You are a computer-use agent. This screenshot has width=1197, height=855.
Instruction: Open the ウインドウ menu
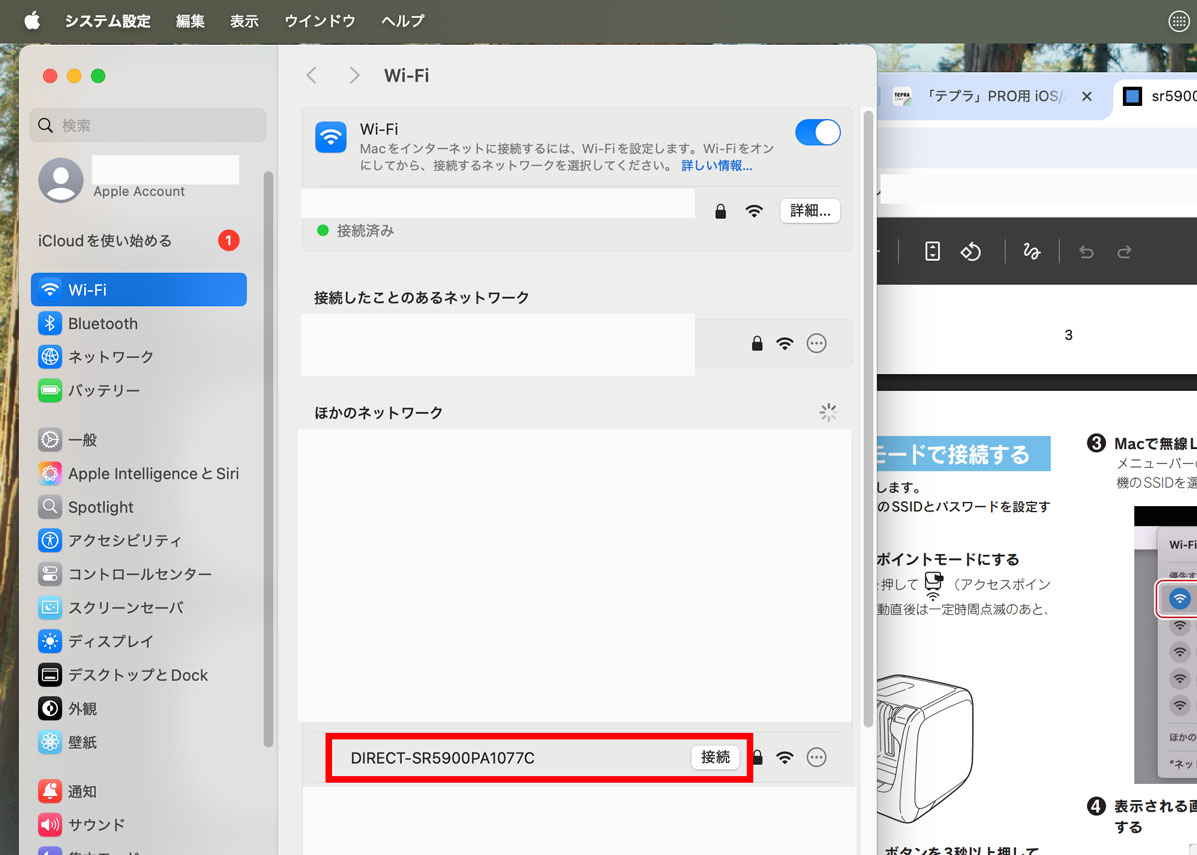(320, 21)
